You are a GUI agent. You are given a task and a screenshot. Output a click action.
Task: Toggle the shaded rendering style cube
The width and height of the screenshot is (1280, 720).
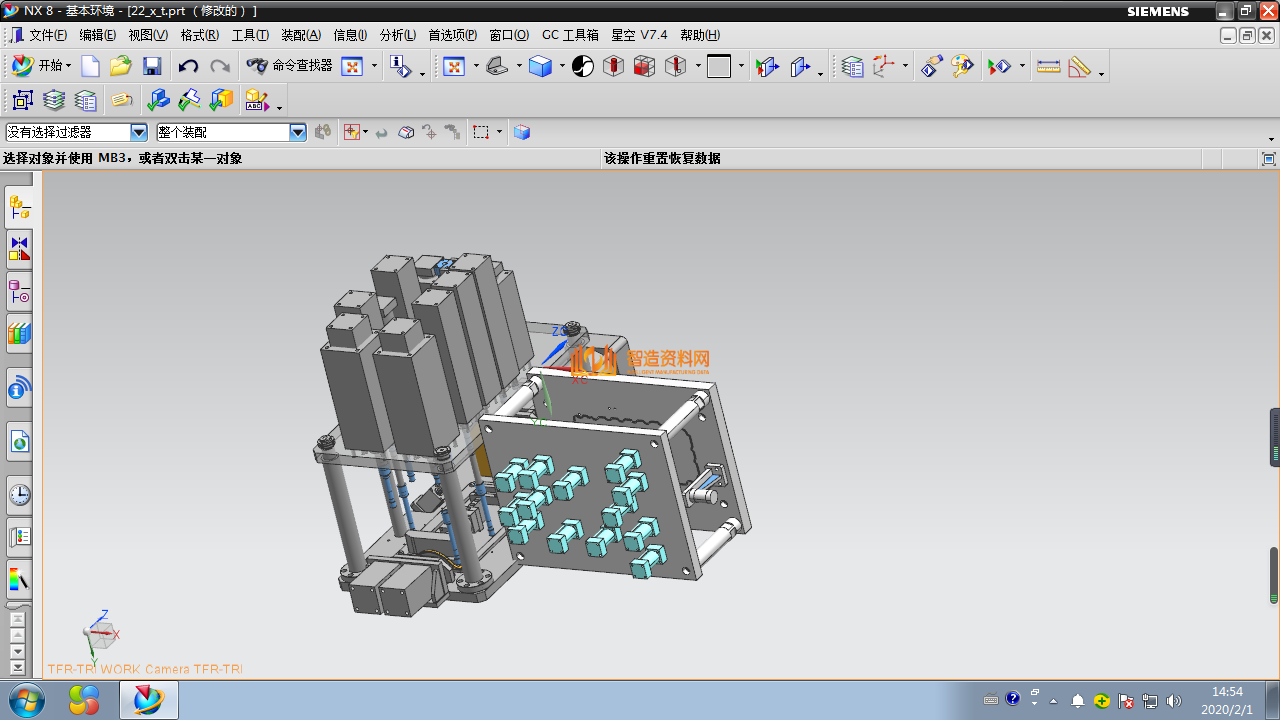tap(540, 67)
